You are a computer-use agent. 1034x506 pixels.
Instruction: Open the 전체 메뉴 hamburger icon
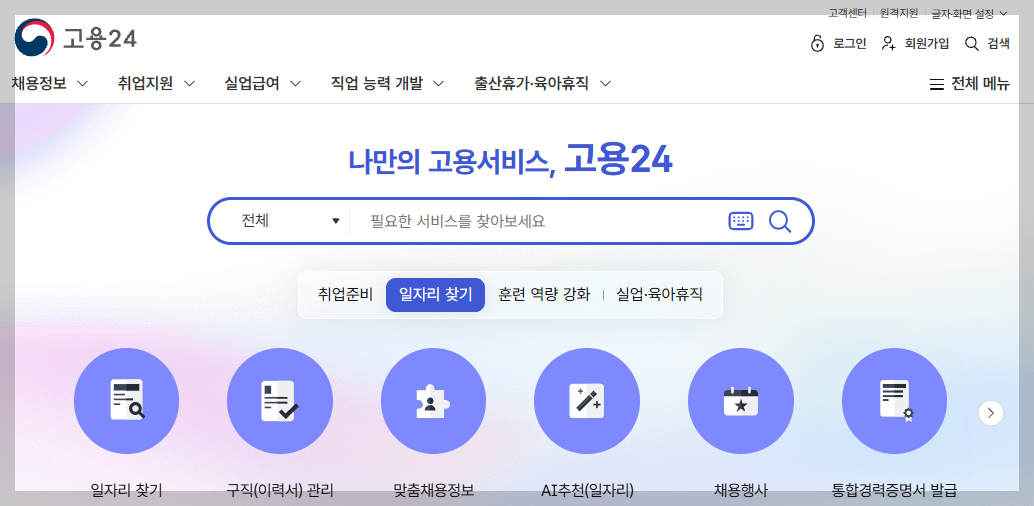coord(936,84)
